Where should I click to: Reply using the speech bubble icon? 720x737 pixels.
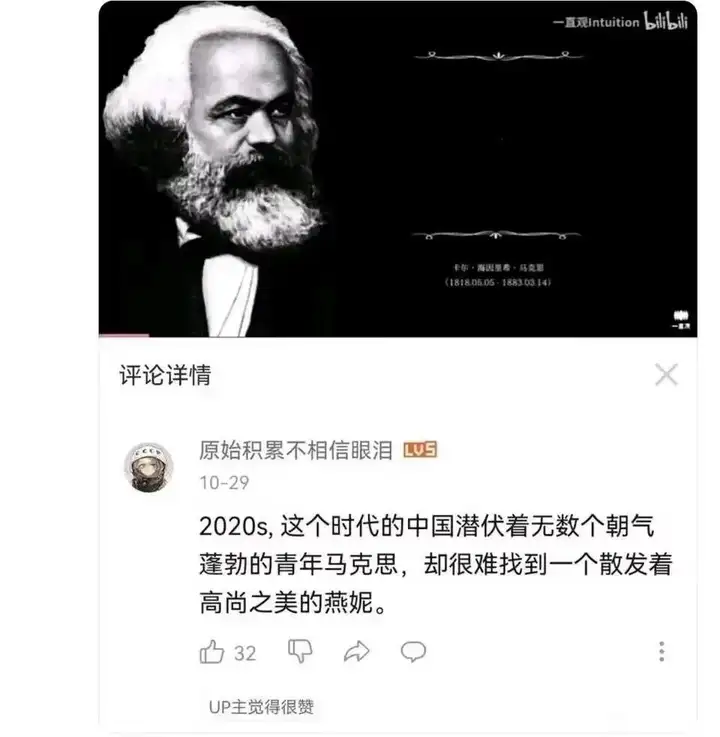click(413, 651)
